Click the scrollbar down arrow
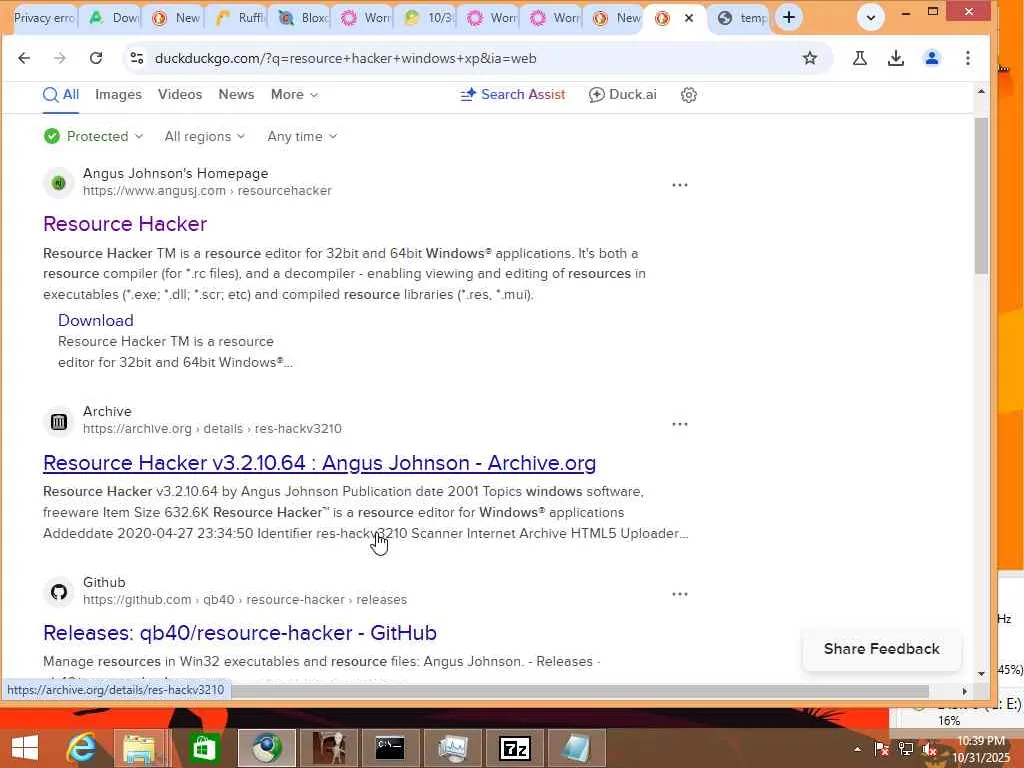This screenshot has width=1024, height=768. click(981, 673)
